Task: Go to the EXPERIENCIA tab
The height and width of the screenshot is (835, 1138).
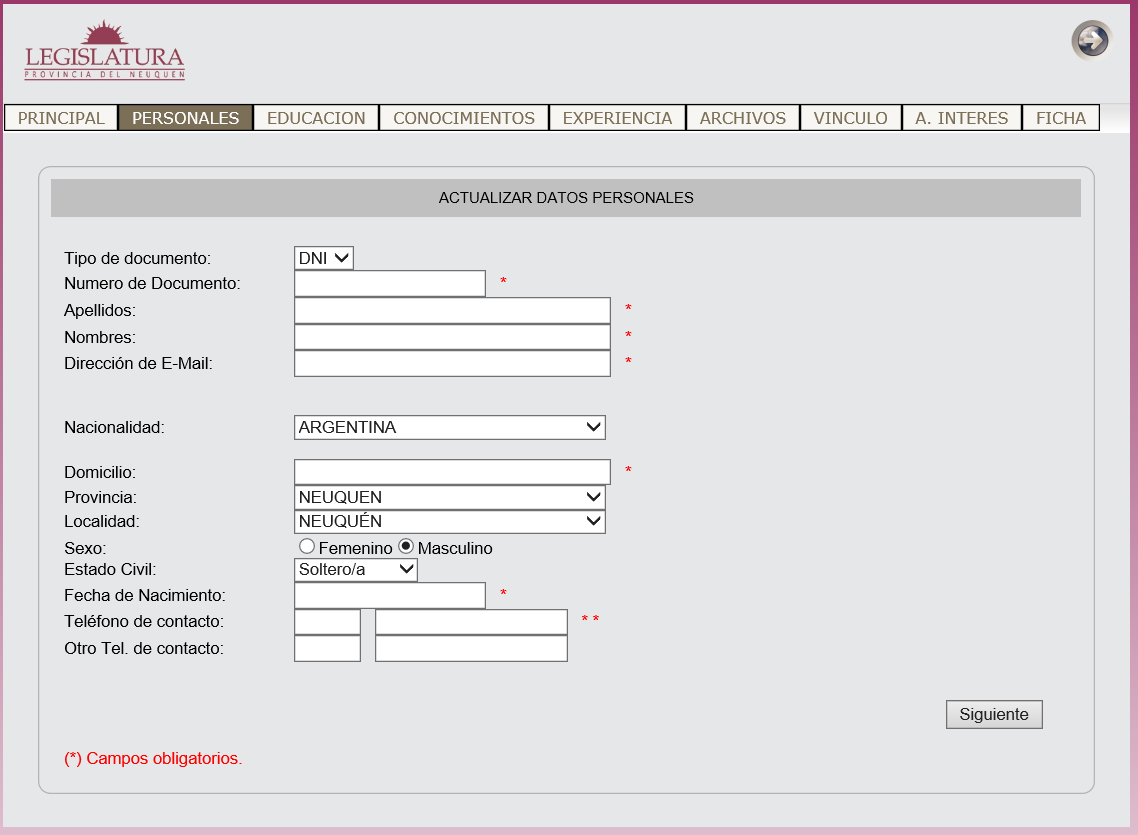Action: pyautogui.click(x=617, y=118)
